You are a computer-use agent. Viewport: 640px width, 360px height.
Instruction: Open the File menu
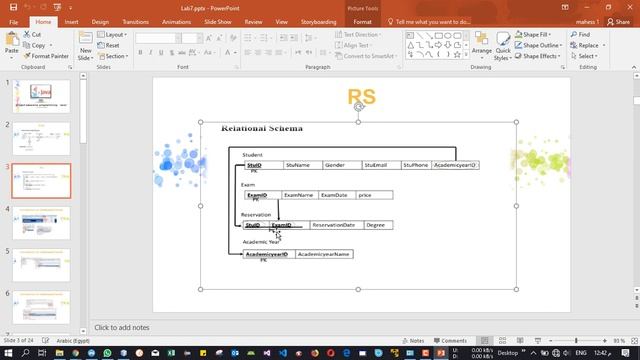pos(13,22)
